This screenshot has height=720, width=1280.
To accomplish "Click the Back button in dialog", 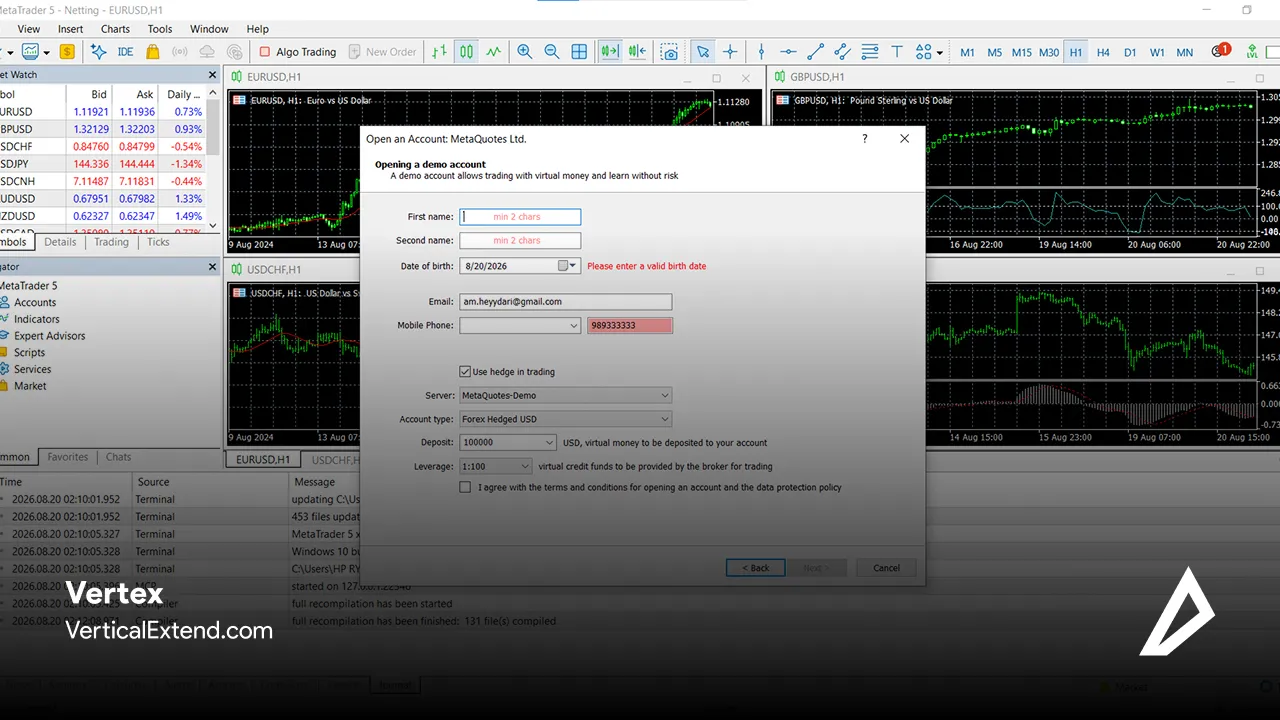I will [x=756, y=568].
